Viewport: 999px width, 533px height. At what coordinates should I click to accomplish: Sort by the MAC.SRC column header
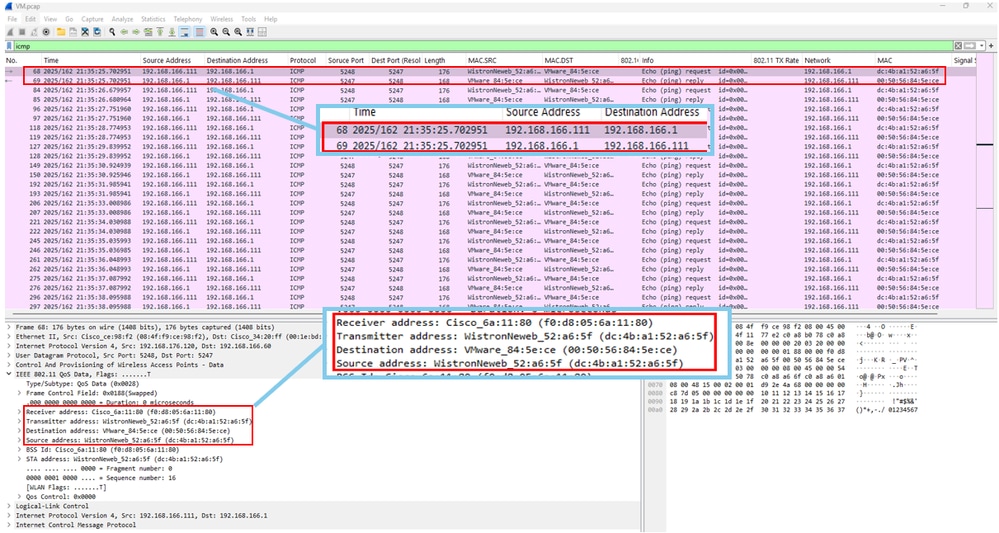482,60
